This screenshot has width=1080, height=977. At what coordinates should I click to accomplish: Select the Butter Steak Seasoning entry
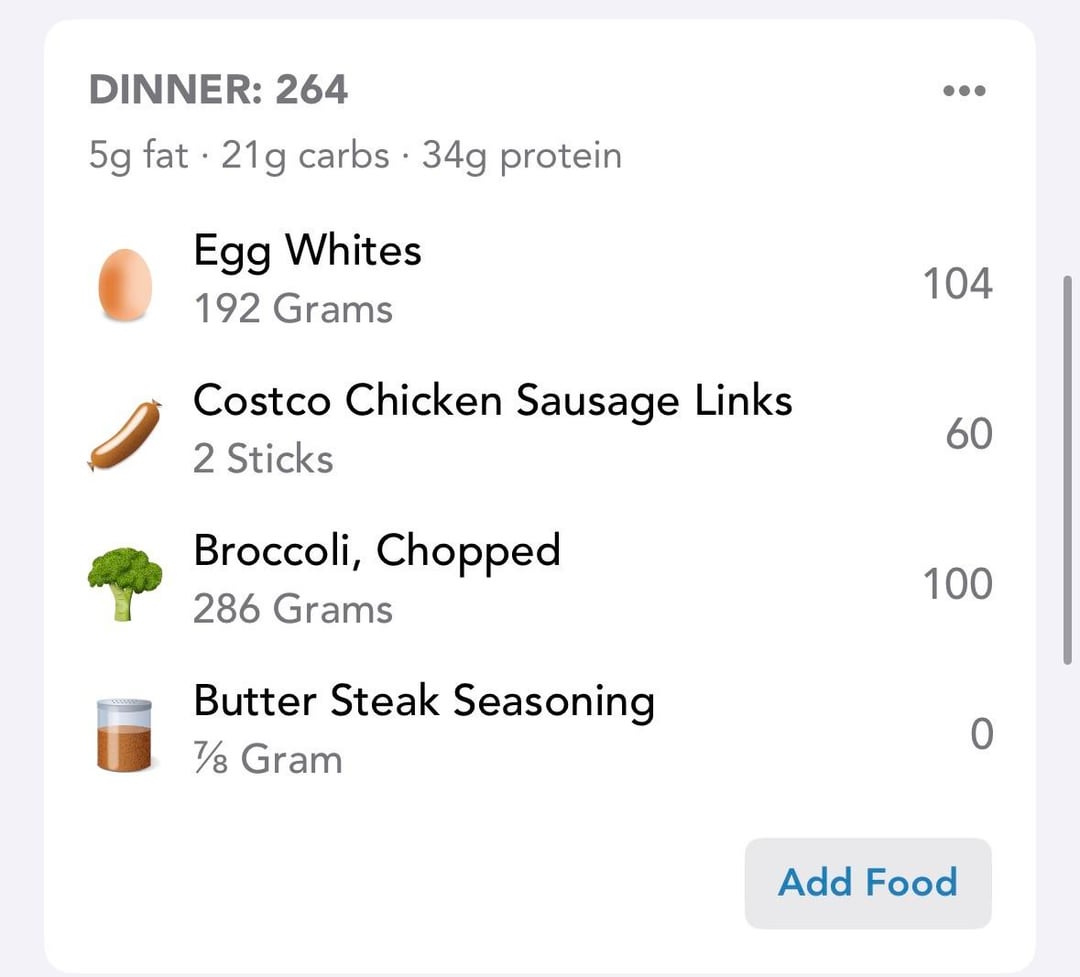pos(424,701)
